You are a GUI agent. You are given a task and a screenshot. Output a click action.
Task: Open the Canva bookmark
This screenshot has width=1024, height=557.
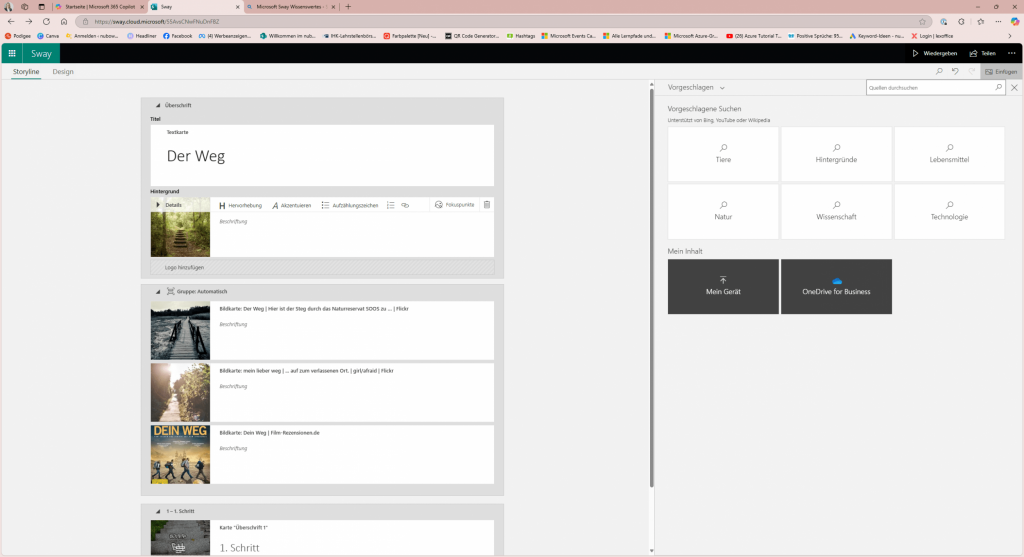48,36
